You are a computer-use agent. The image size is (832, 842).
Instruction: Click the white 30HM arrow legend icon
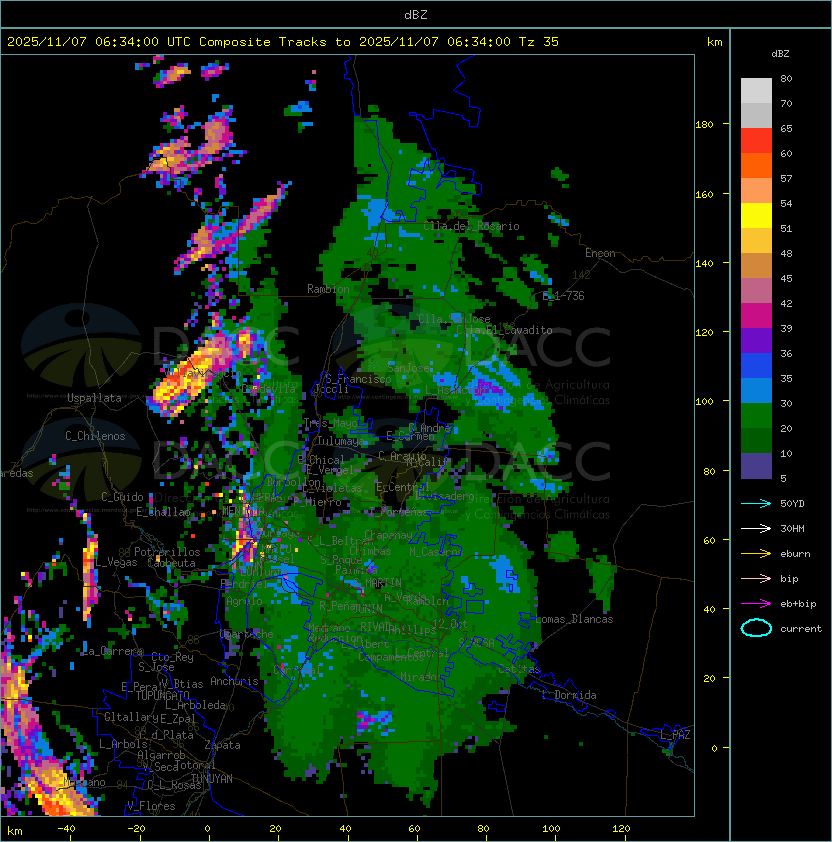click(756, 528)
